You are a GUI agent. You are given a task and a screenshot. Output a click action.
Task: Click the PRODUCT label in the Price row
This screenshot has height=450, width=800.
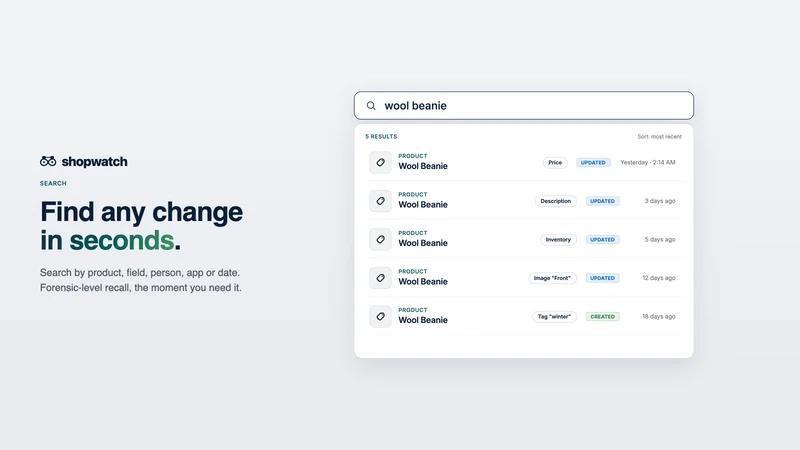(413, 156)
